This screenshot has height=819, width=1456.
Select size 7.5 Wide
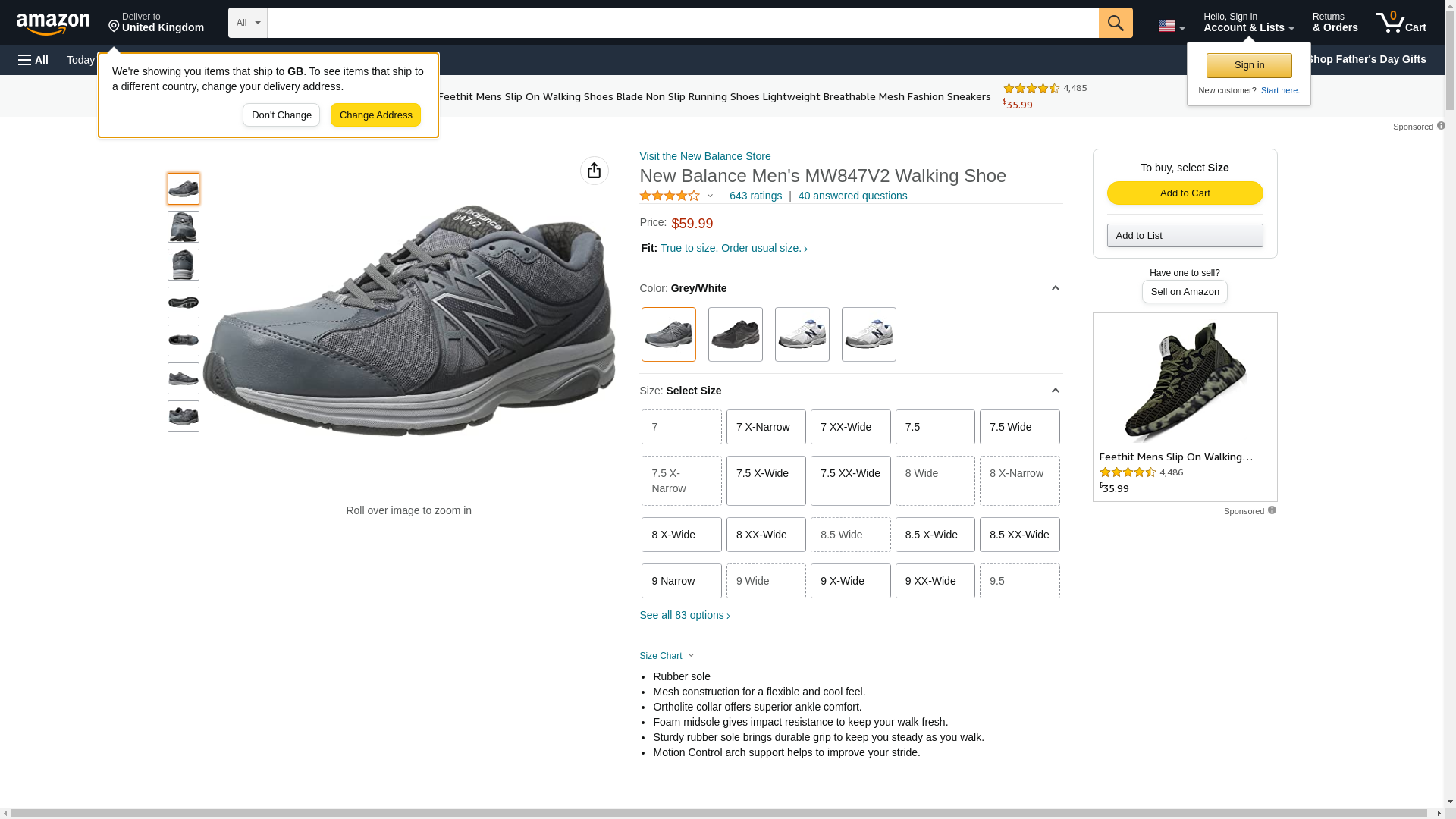pyautogui.click(x=1019, y=427)
